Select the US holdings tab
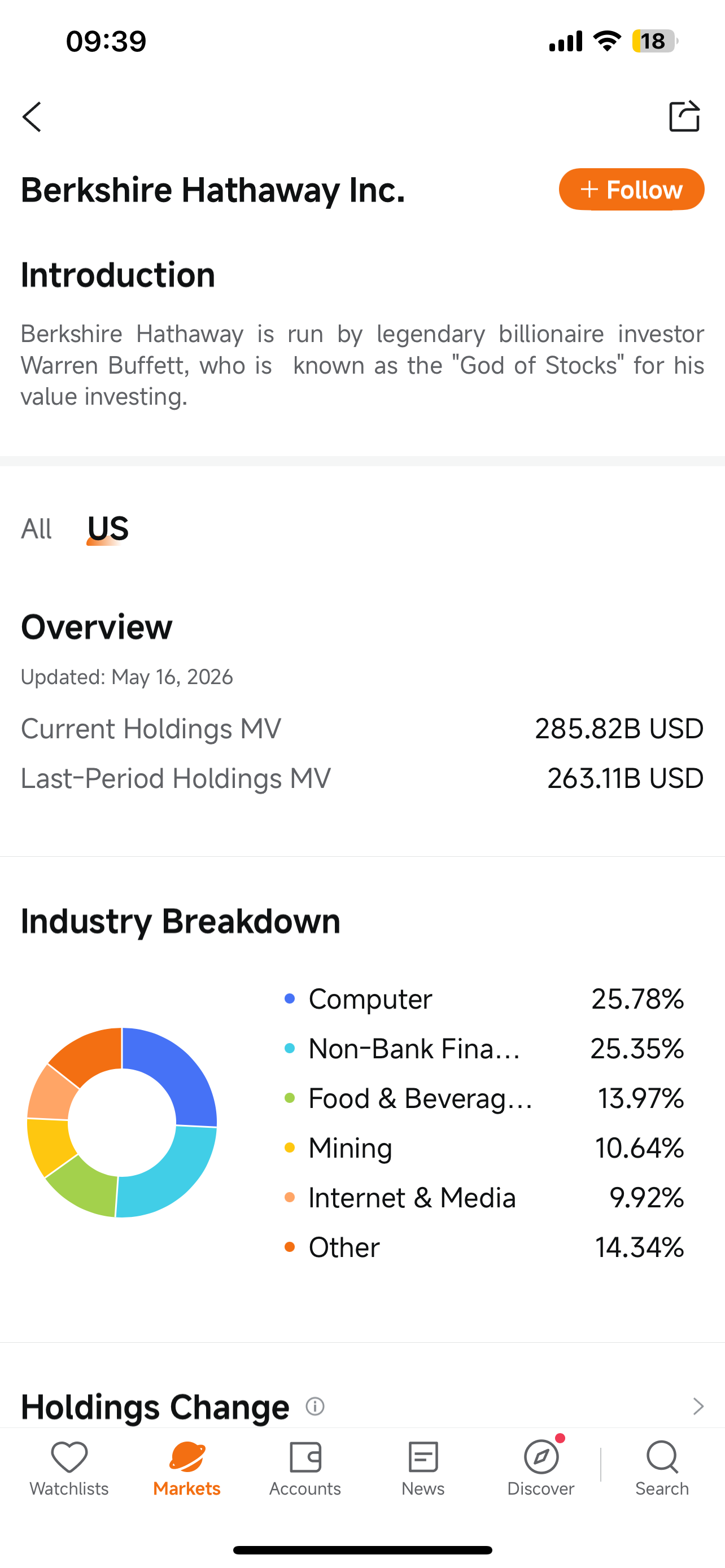725x1568 pixels. (x=108, y=528)
